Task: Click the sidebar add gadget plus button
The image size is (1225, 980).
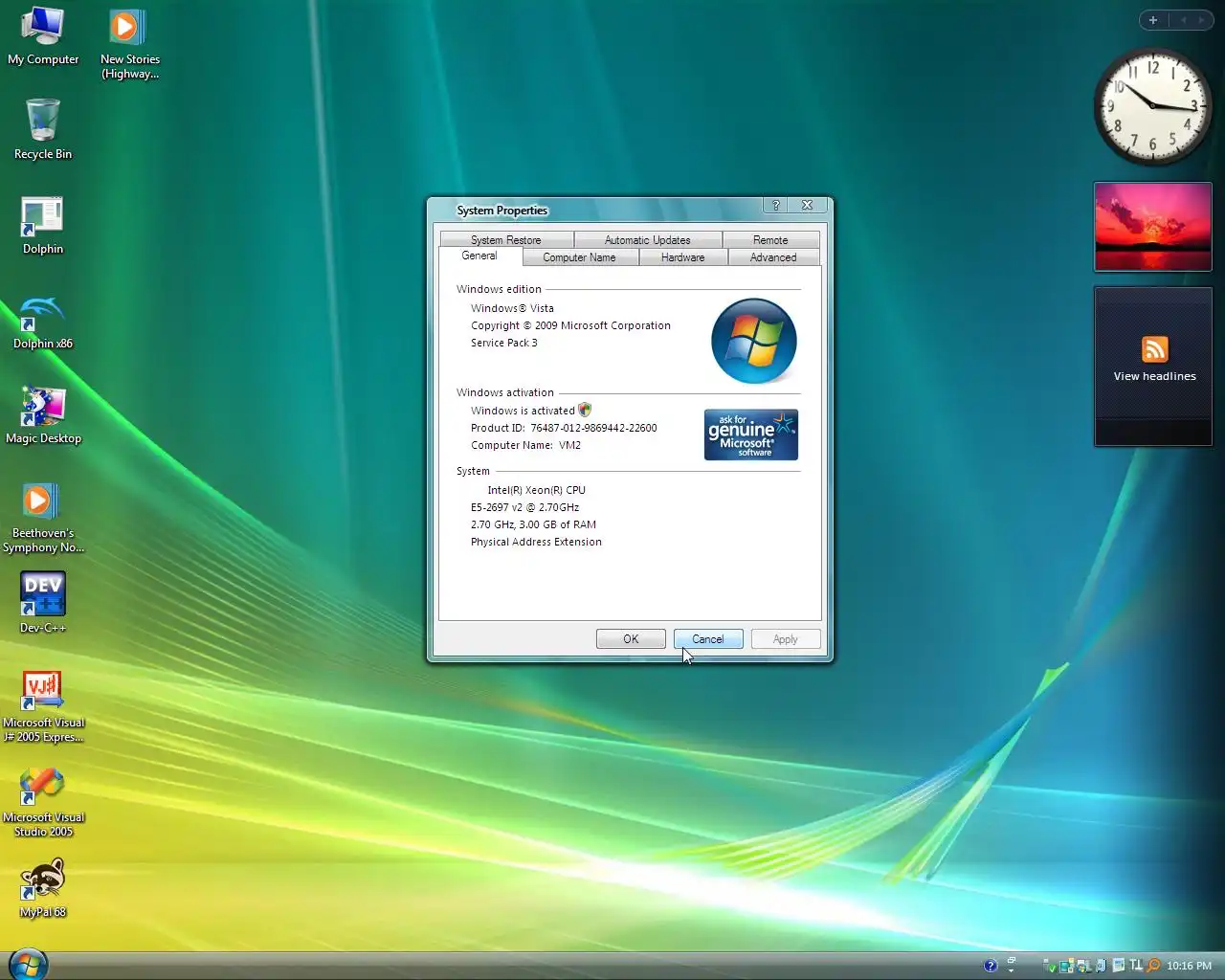Action: coord(1153,20)
